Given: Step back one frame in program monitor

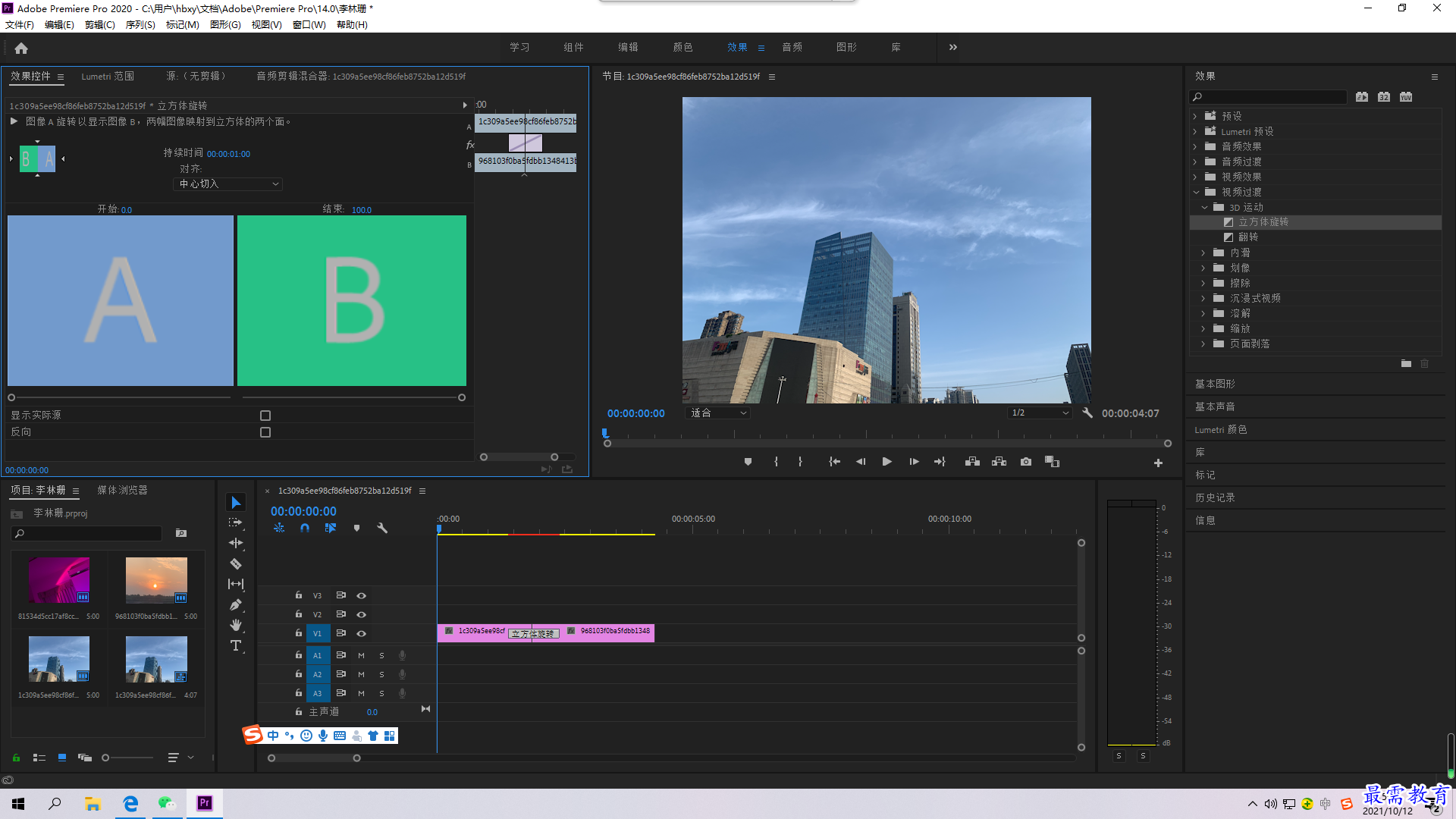Looking at the screenshot, I should pos(861,462).
